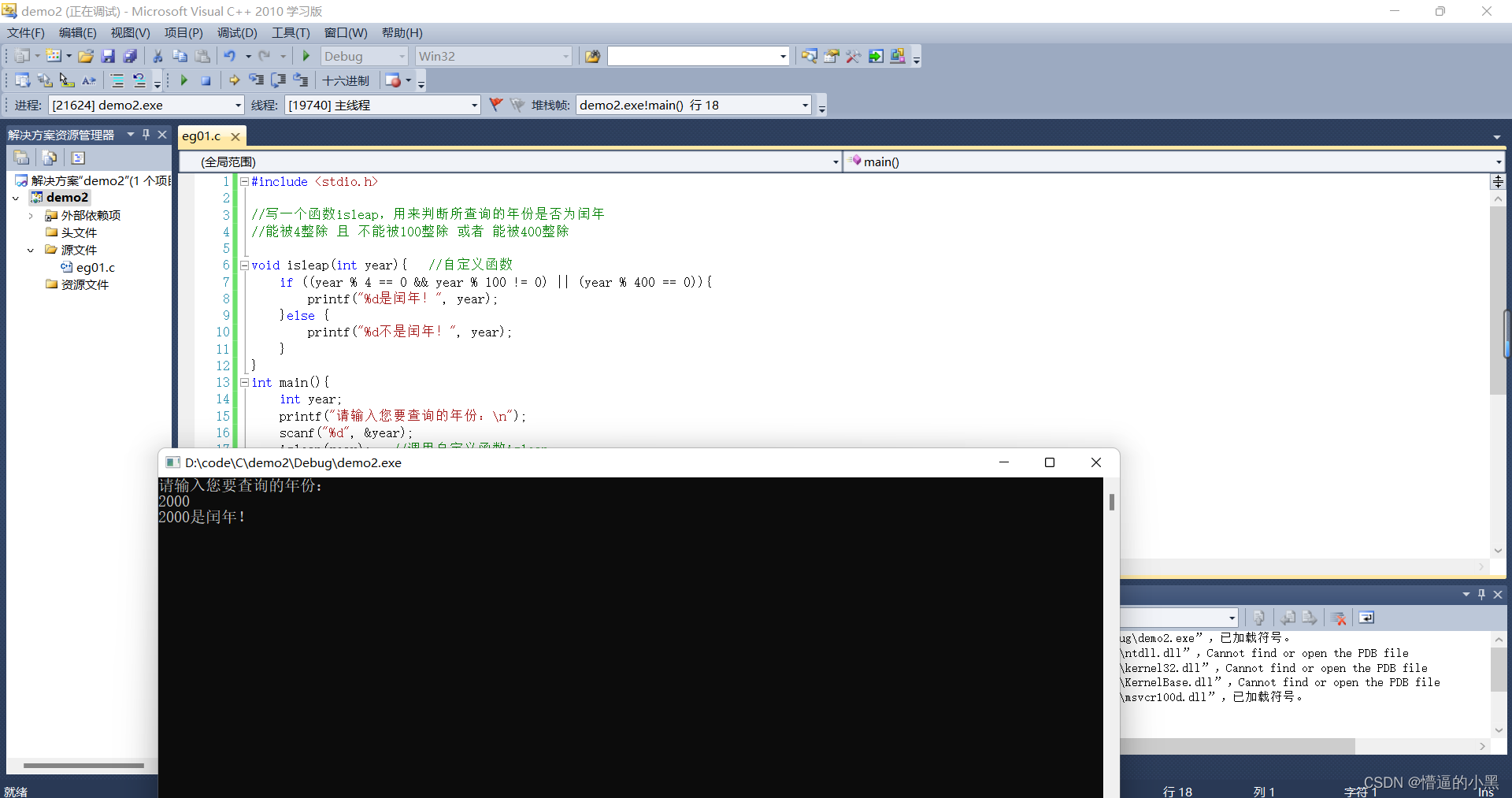Toggle the Word Wrap icon in the Output panel

[1366, 618]
